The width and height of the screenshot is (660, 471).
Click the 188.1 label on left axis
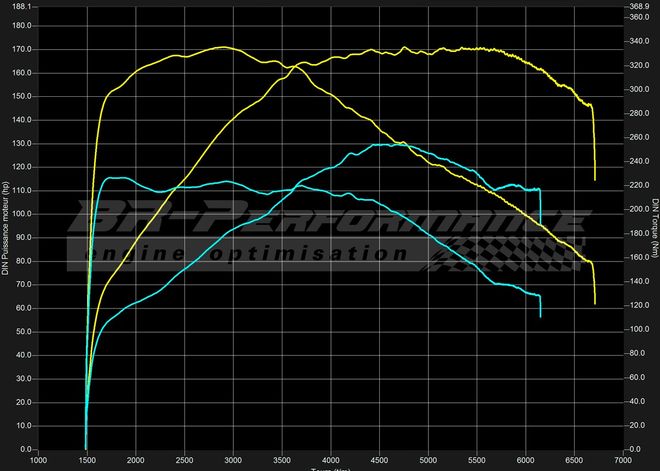(x=21, y=6)
